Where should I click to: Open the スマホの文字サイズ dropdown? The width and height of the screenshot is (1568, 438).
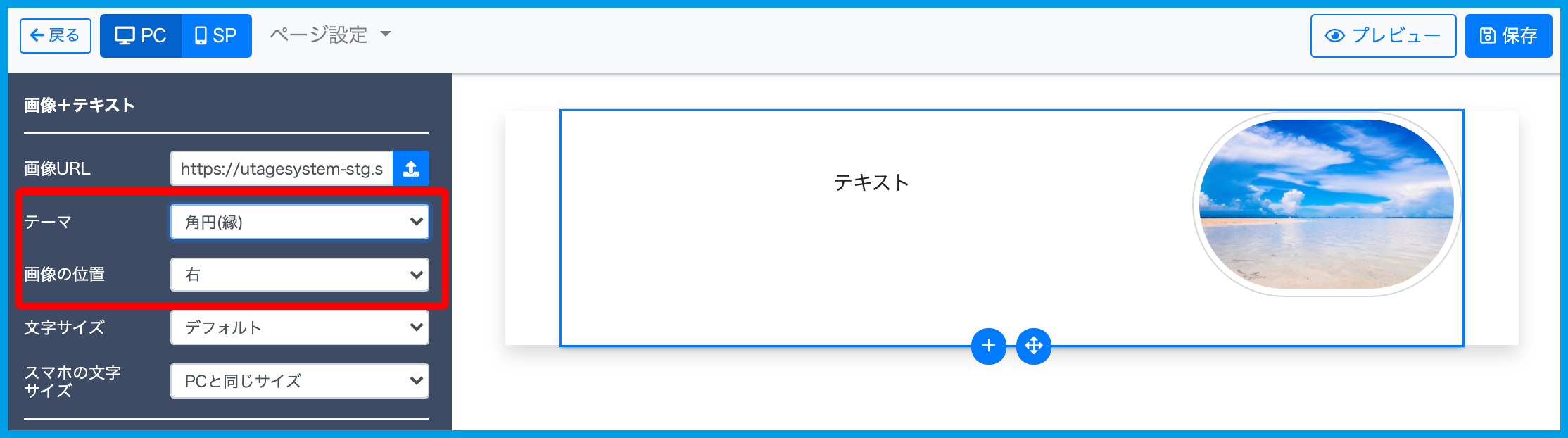299,381
